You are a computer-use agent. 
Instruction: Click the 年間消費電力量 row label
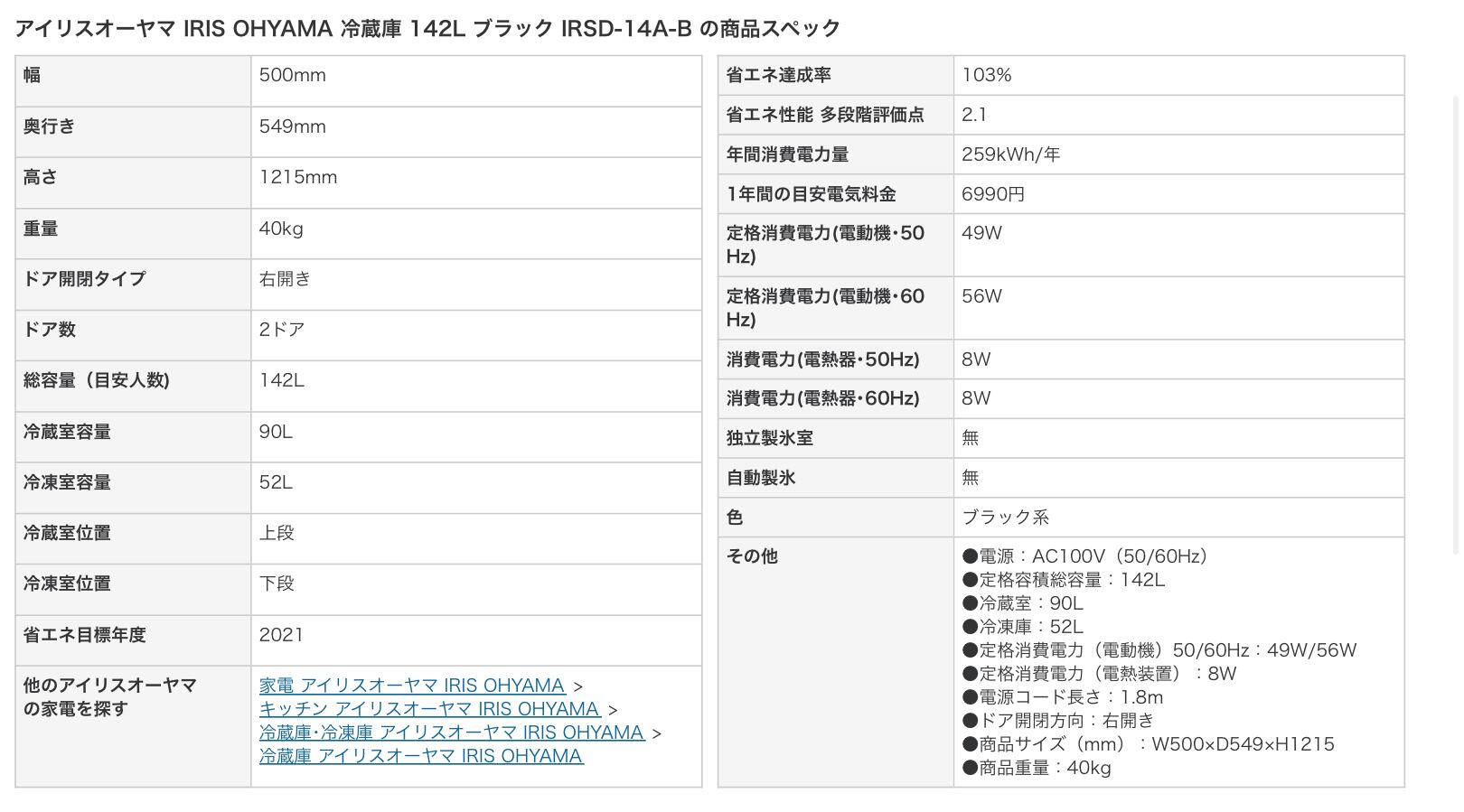click(x=788, y=154)
